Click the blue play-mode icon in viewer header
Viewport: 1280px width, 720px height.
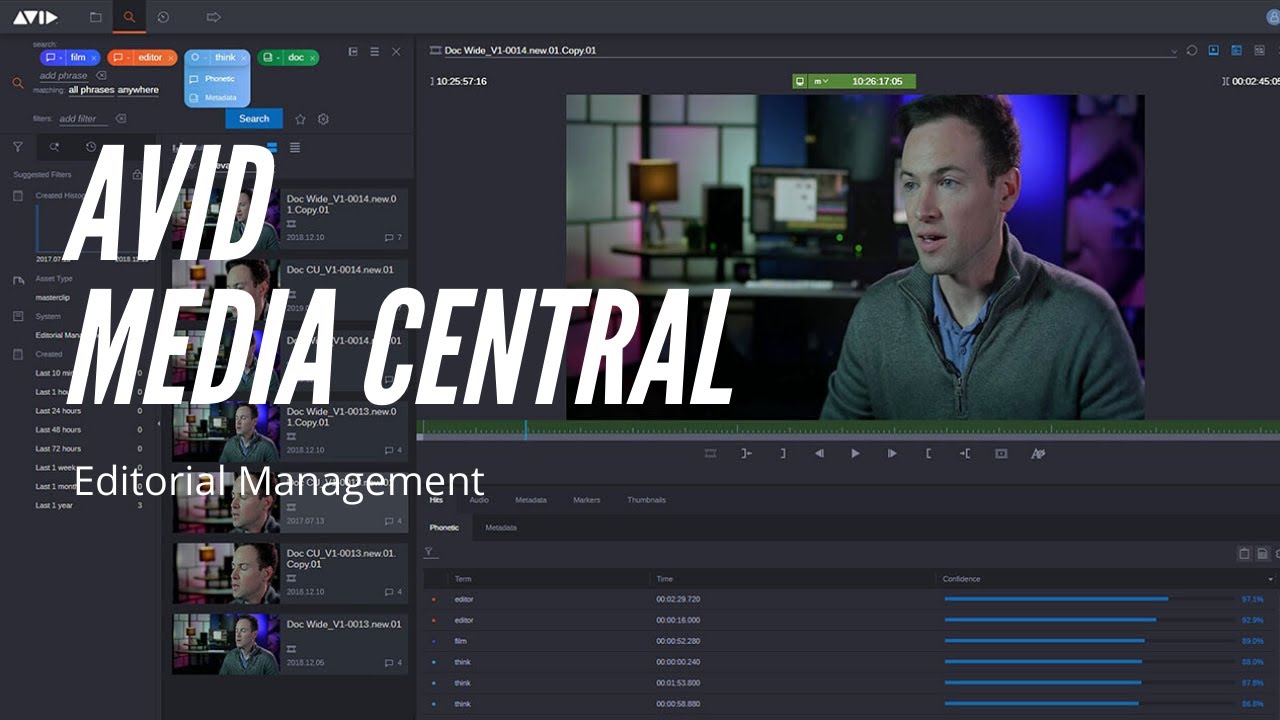click(1214, 50)
